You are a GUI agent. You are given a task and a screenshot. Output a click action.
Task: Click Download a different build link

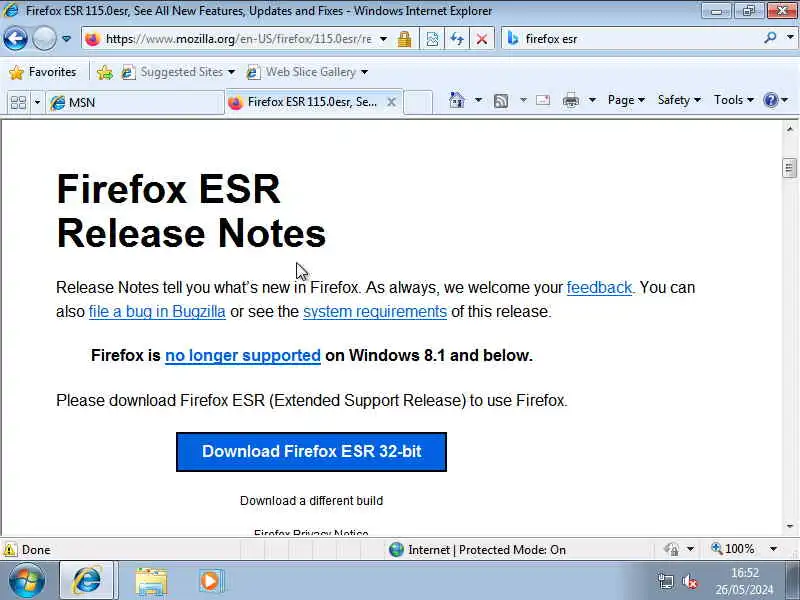click(x=311, y=501)
